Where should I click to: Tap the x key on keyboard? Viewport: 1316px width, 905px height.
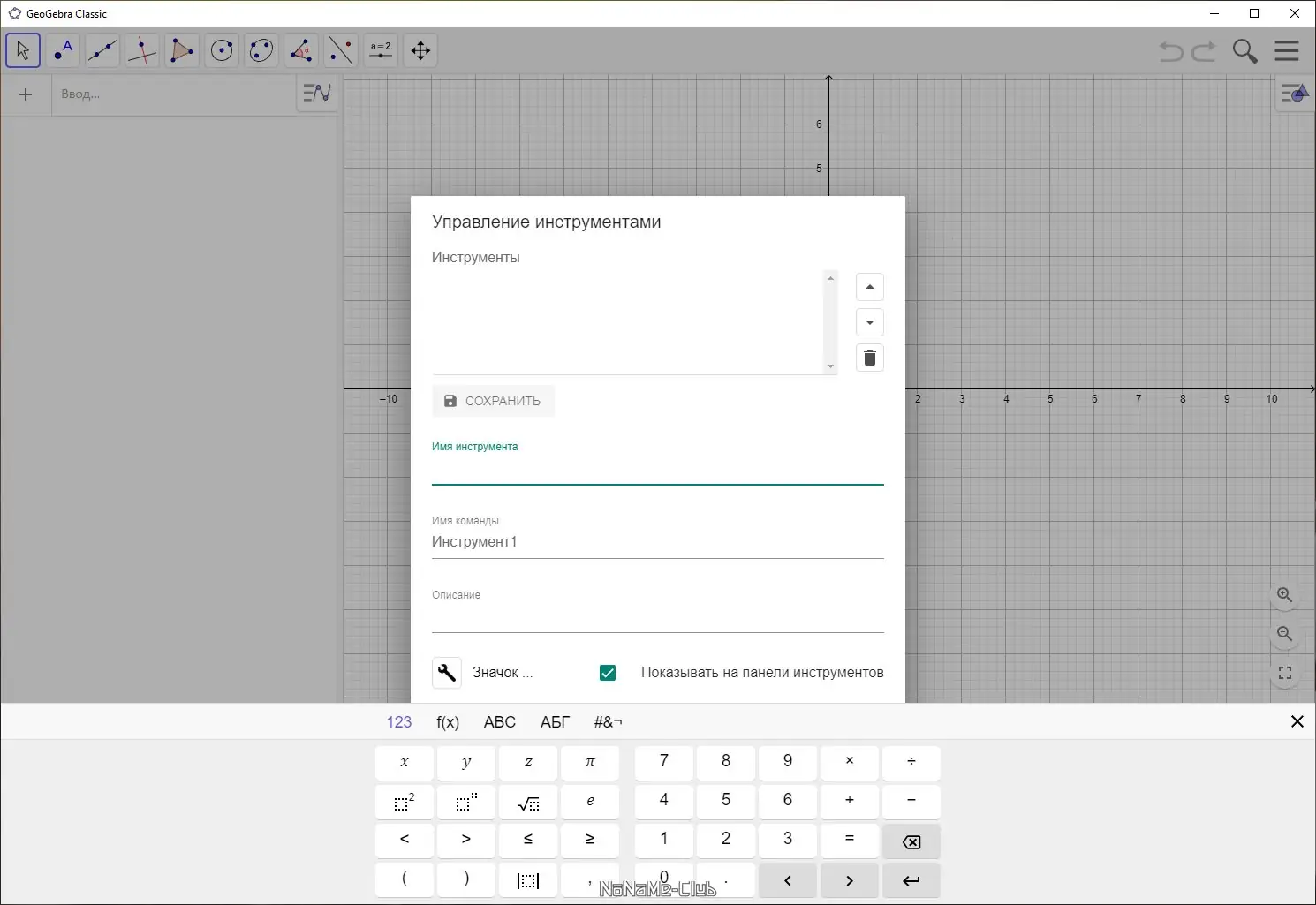(405, 763)
